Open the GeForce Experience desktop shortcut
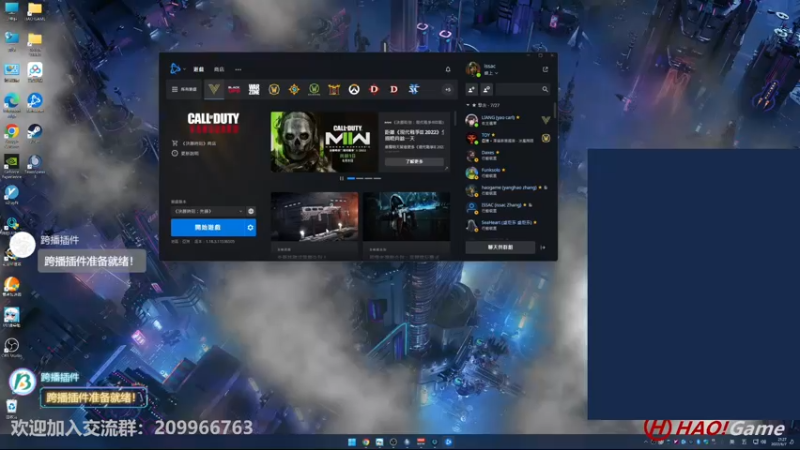This screenshot has width=800, height=450. point(12,166)
